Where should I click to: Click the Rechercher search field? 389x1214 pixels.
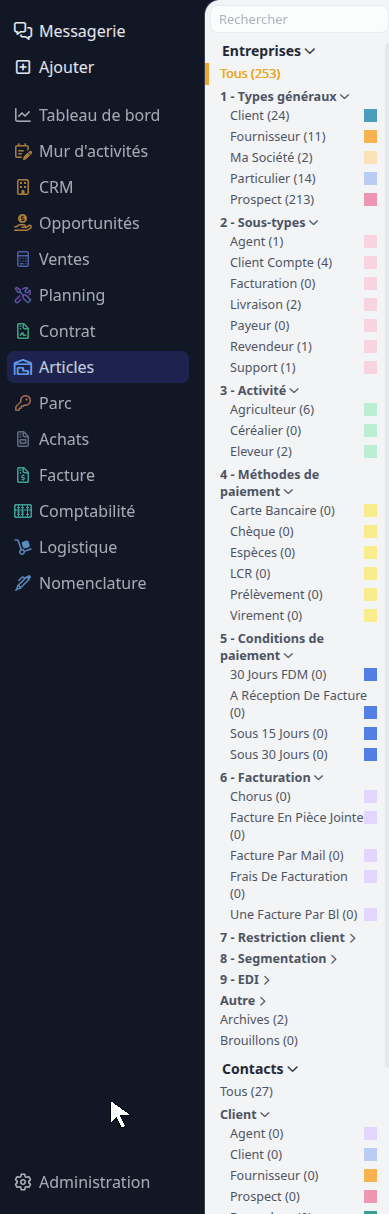(298, 19)
